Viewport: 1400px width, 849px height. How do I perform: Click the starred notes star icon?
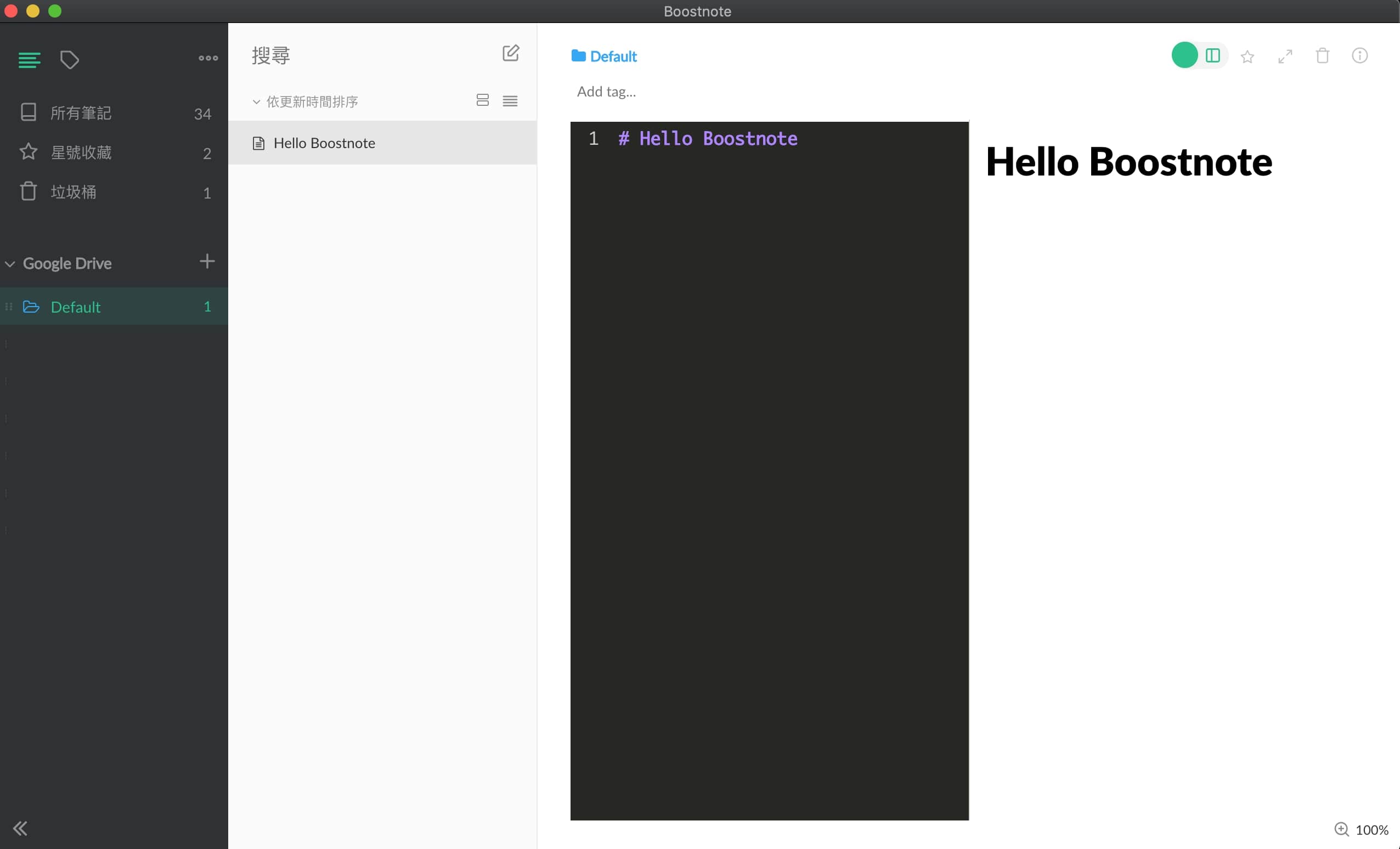[x=29, y=151]
